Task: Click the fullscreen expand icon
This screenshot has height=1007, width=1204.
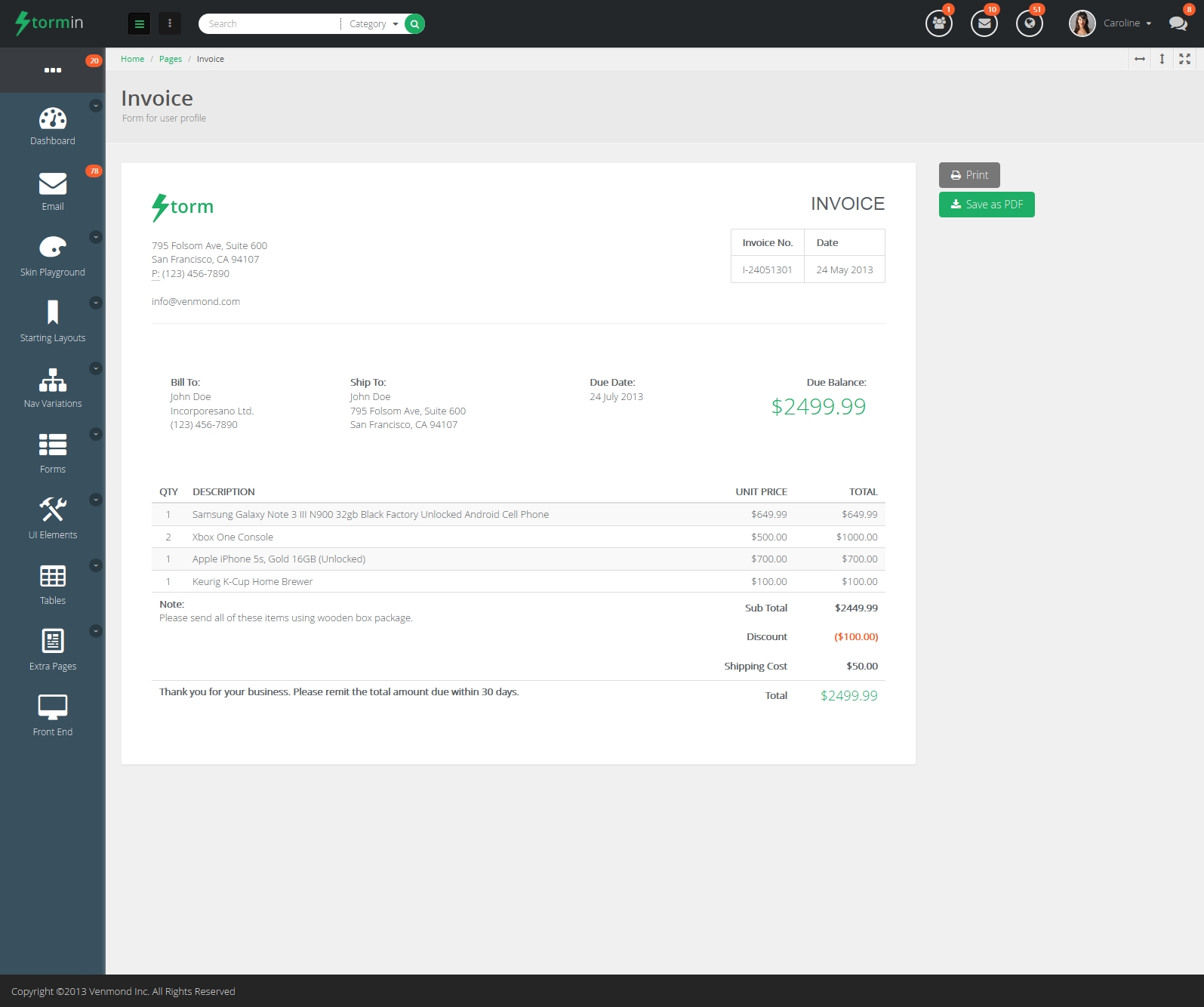Action: [1184, 59]
